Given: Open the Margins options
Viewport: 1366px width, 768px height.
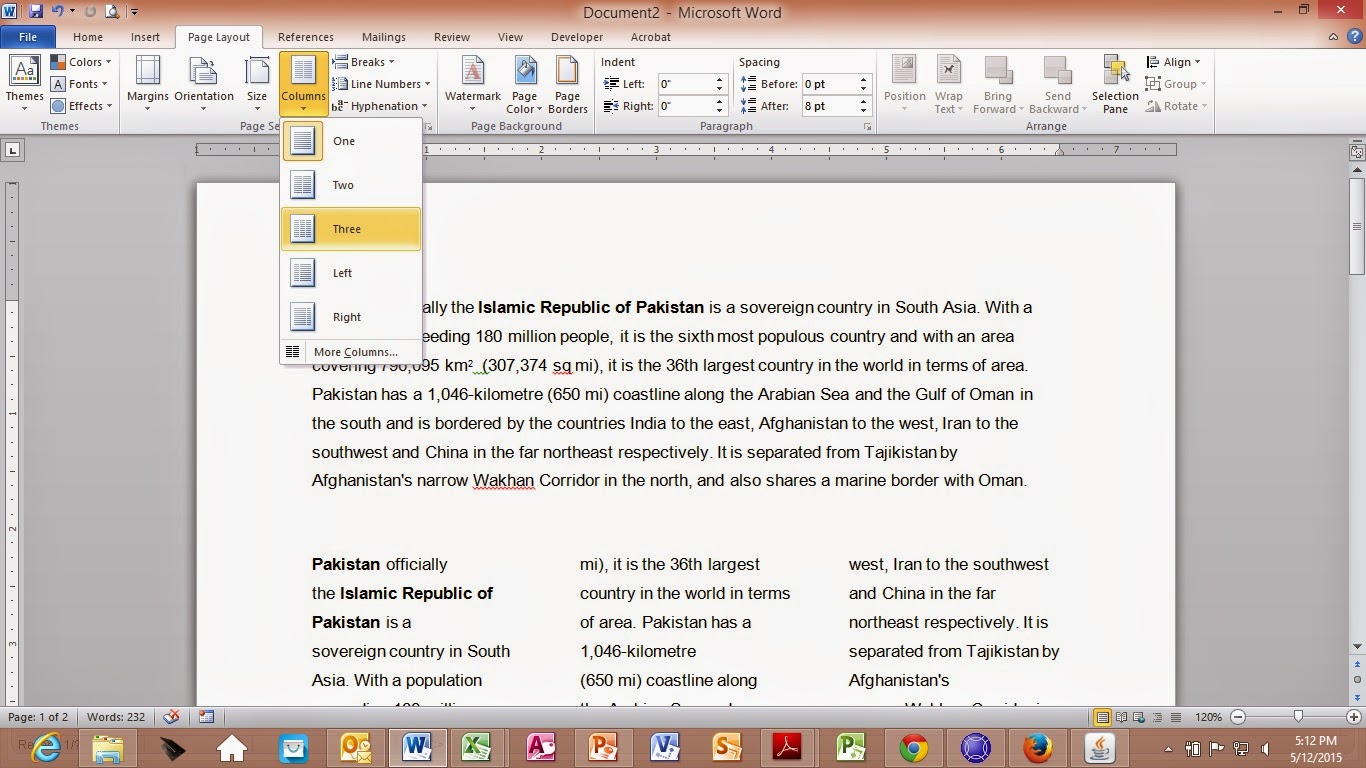Looking at the screenshot, I should coord(147,84).
